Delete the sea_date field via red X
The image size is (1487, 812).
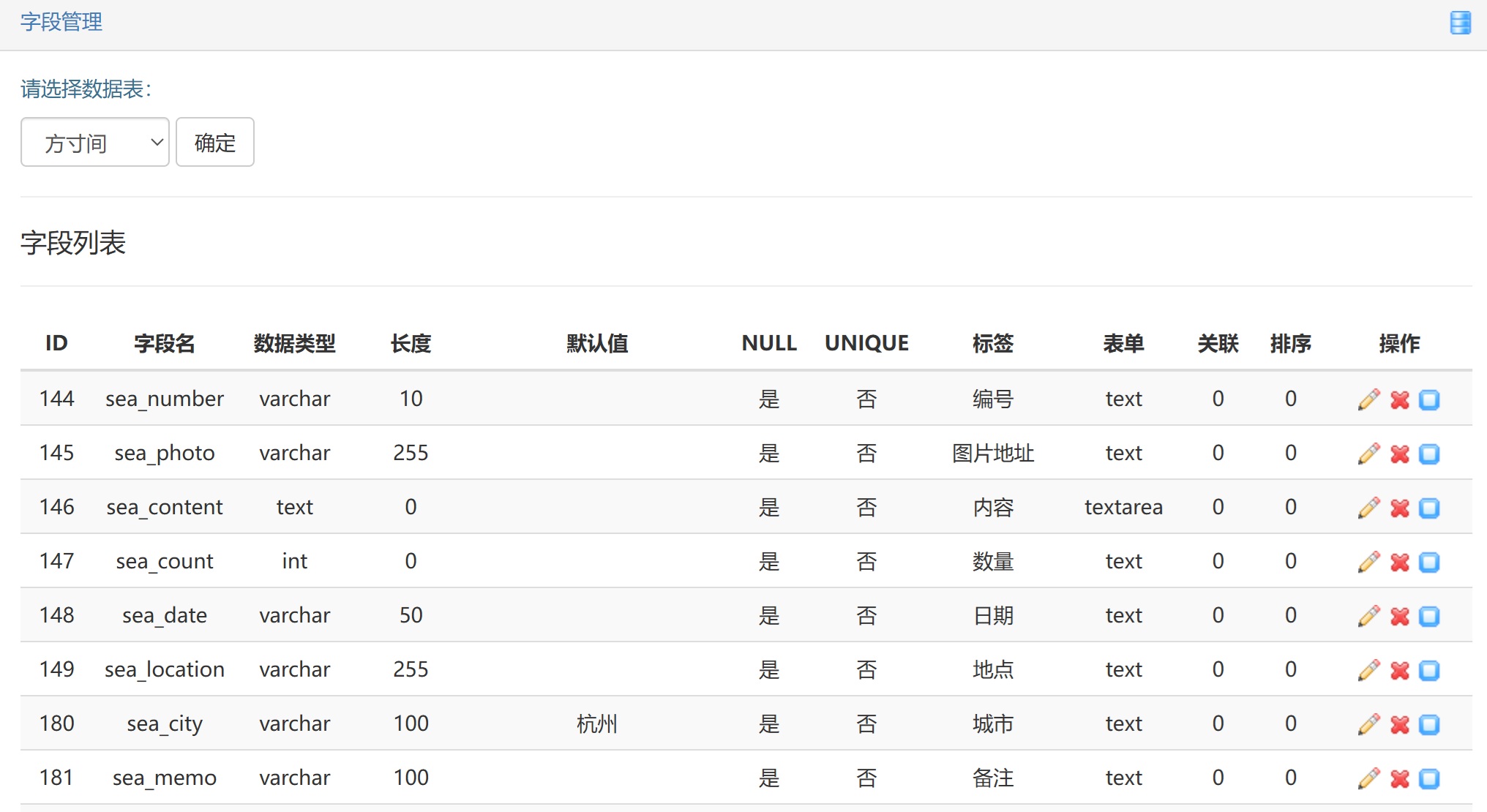point(1399,616)
